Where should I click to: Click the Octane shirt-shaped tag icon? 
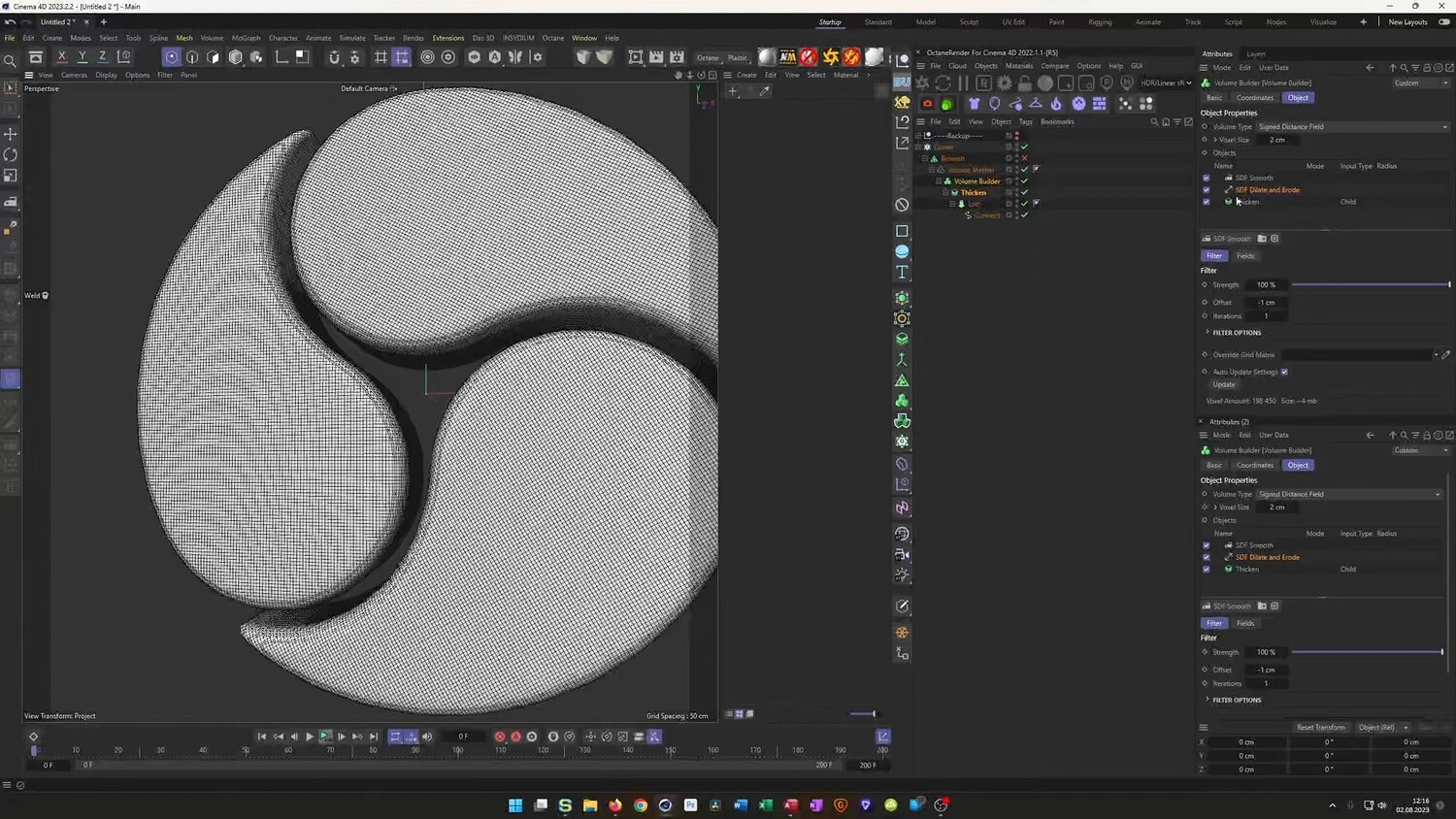point(975,104)
